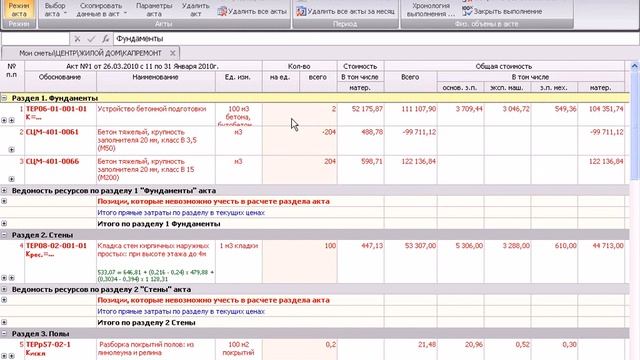Click the 'Удалить все акты' icon
The height and width of the screenshot is (360, 640).
(x=222, y=11)
